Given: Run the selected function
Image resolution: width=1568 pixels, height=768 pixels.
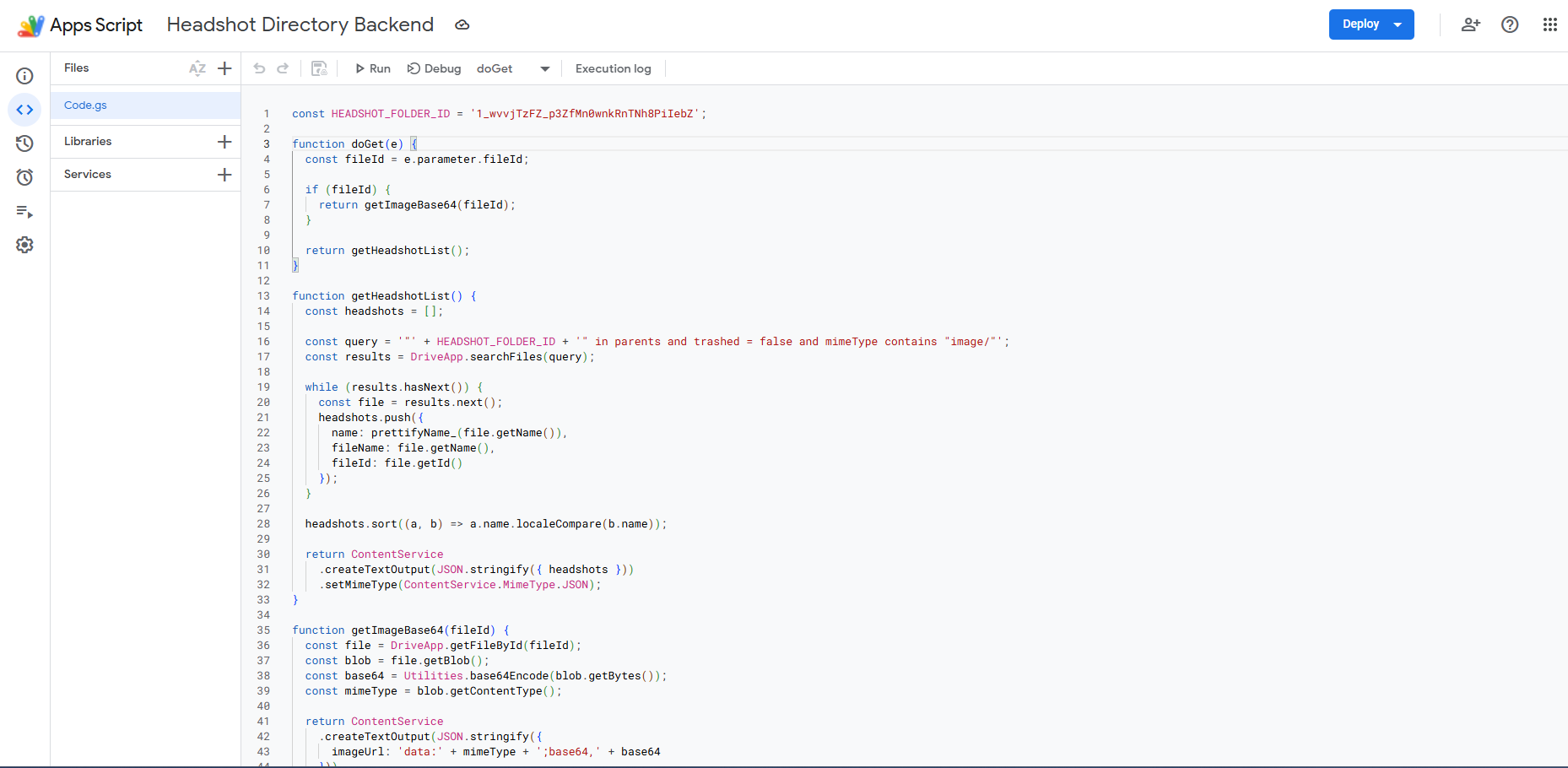Looking at the screenshot, I should 372,68.
